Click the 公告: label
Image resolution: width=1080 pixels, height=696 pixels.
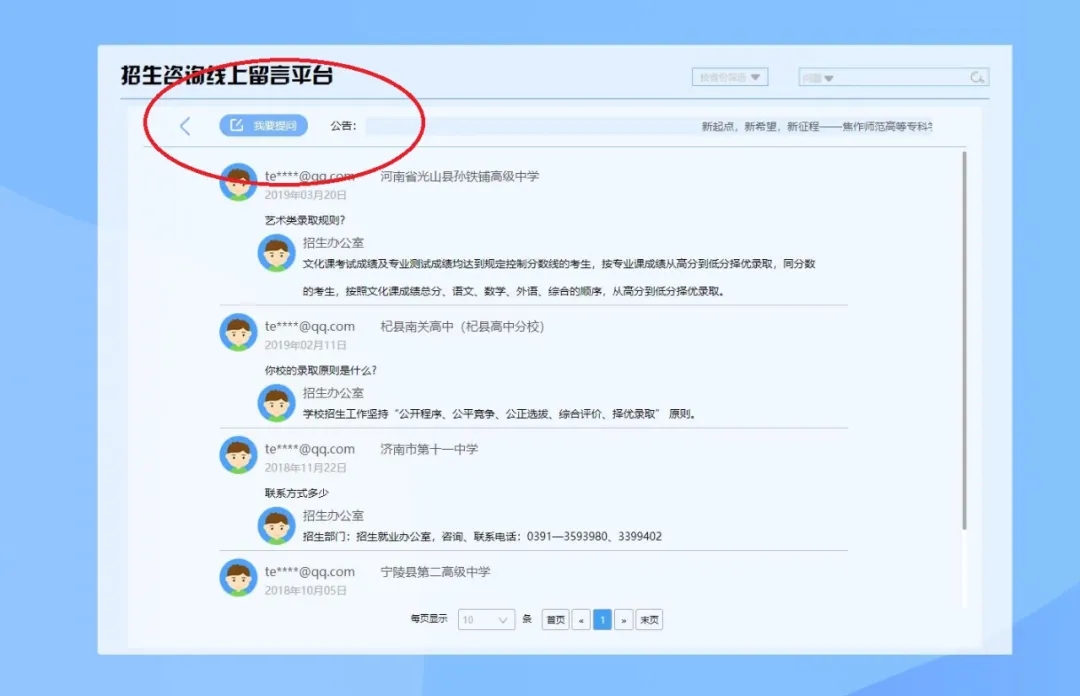[x=343, y=125]
